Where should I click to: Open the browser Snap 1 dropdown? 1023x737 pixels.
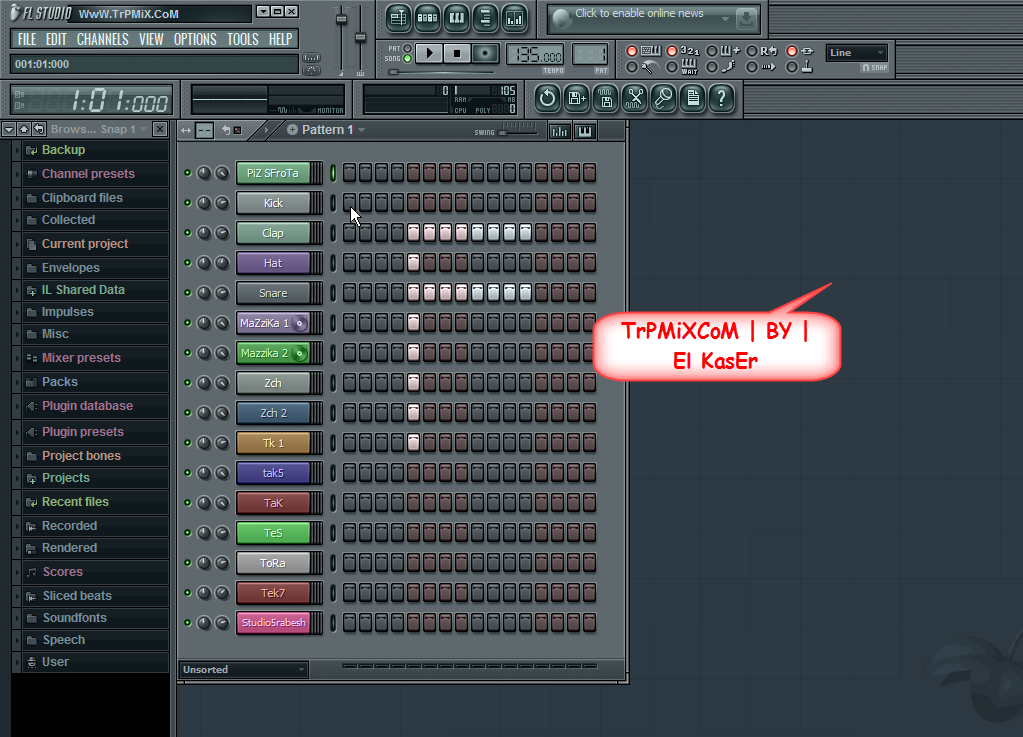point(144,129)
